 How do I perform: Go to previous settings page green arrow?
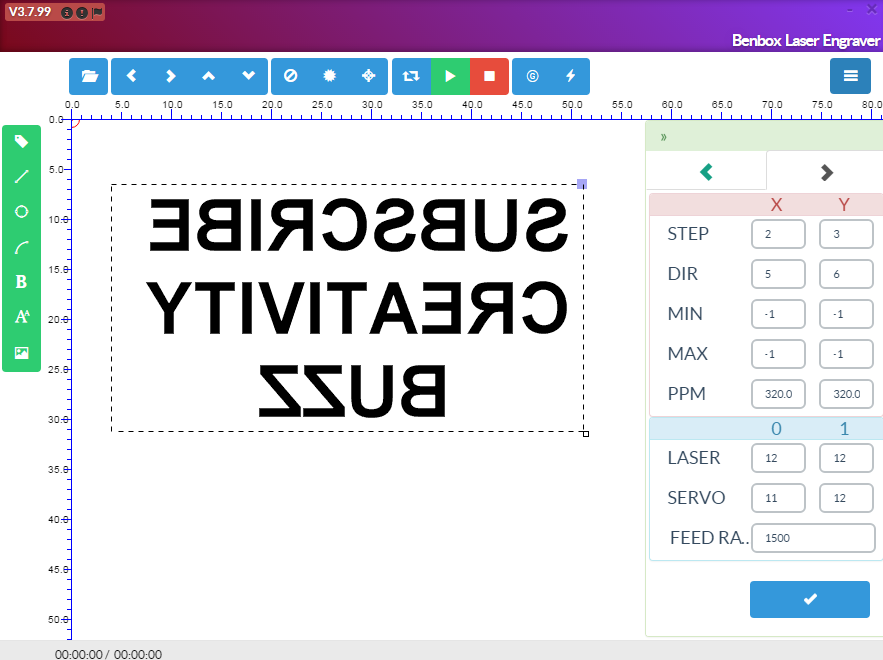(706, 172)
